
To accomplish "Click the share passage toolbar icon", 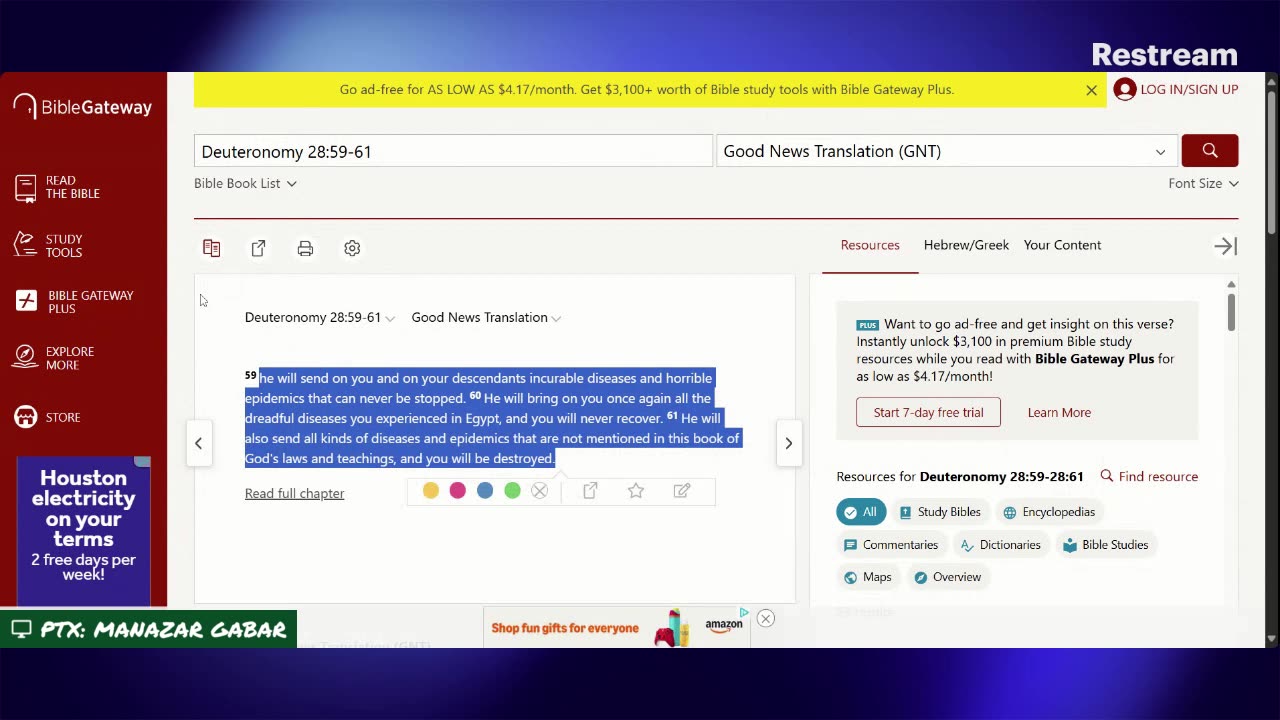I will click(x=258, y=248).
